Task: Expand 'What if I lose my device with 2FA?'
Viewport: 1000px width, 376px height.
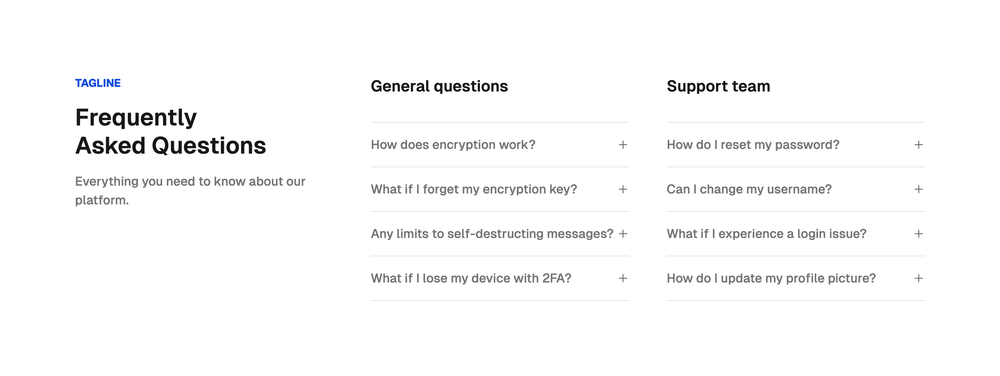Action: pos(499,278)
